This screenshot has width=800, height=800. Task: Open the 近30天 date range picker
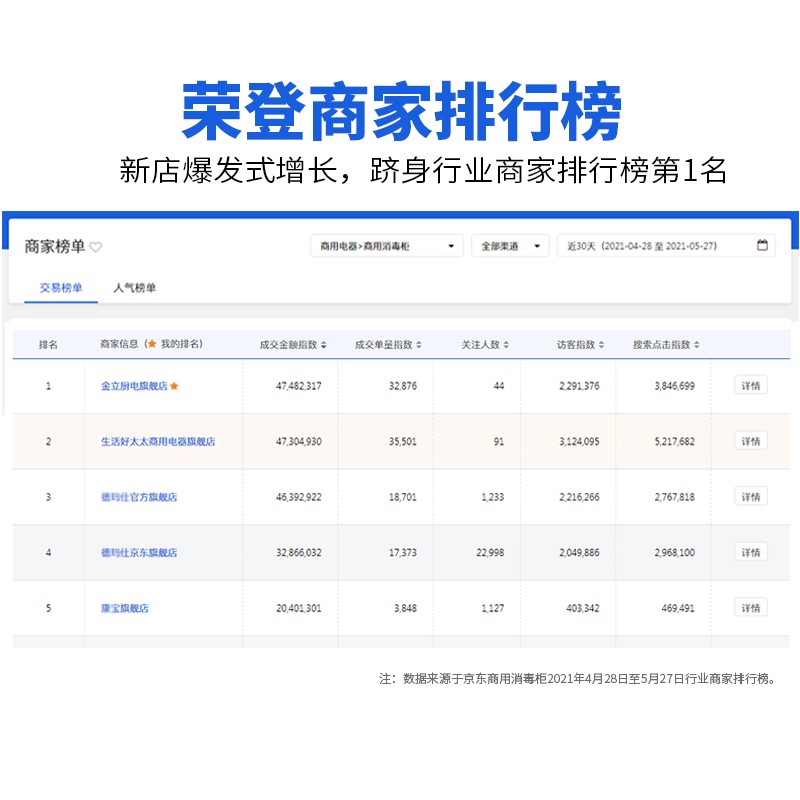tap(666, 246)
